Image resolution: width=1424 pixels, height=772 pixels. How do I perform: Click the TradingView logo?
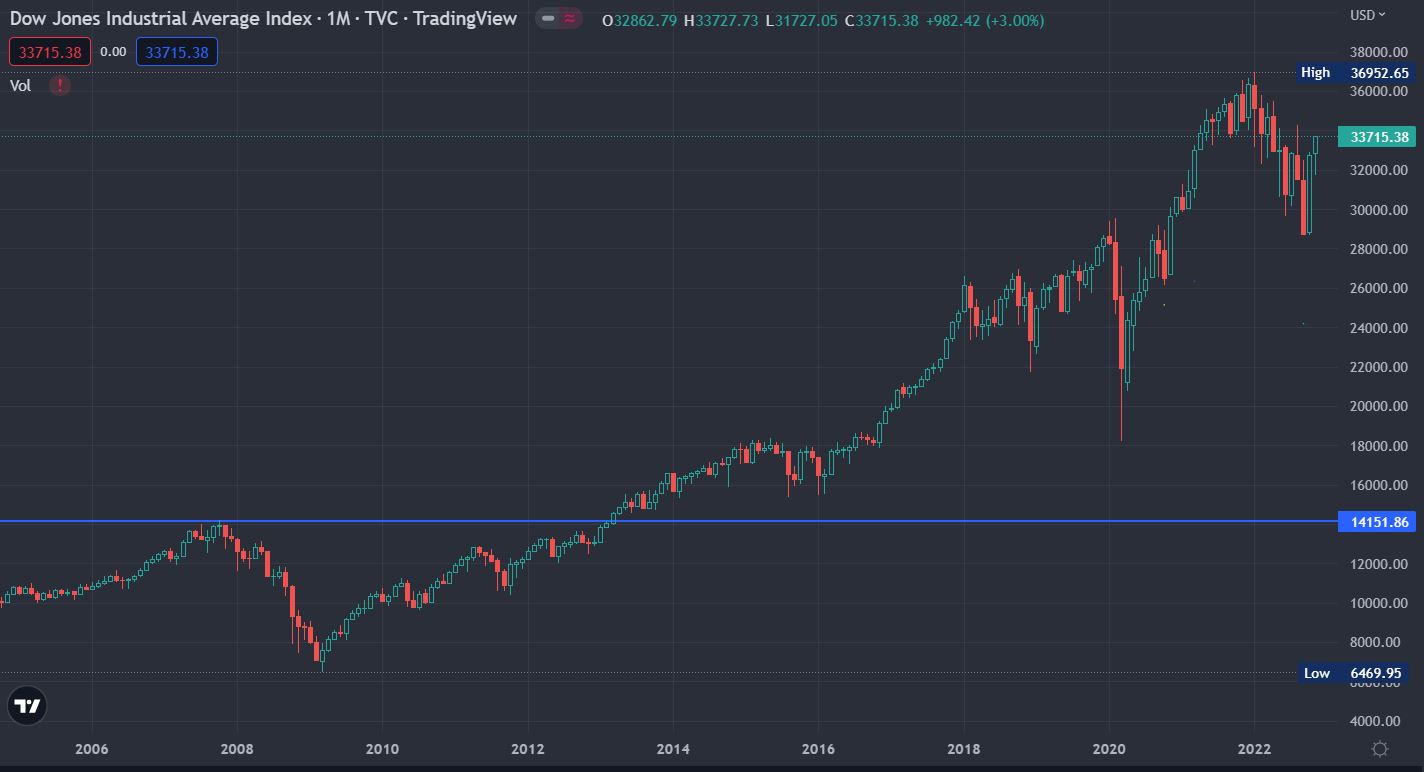27,706
